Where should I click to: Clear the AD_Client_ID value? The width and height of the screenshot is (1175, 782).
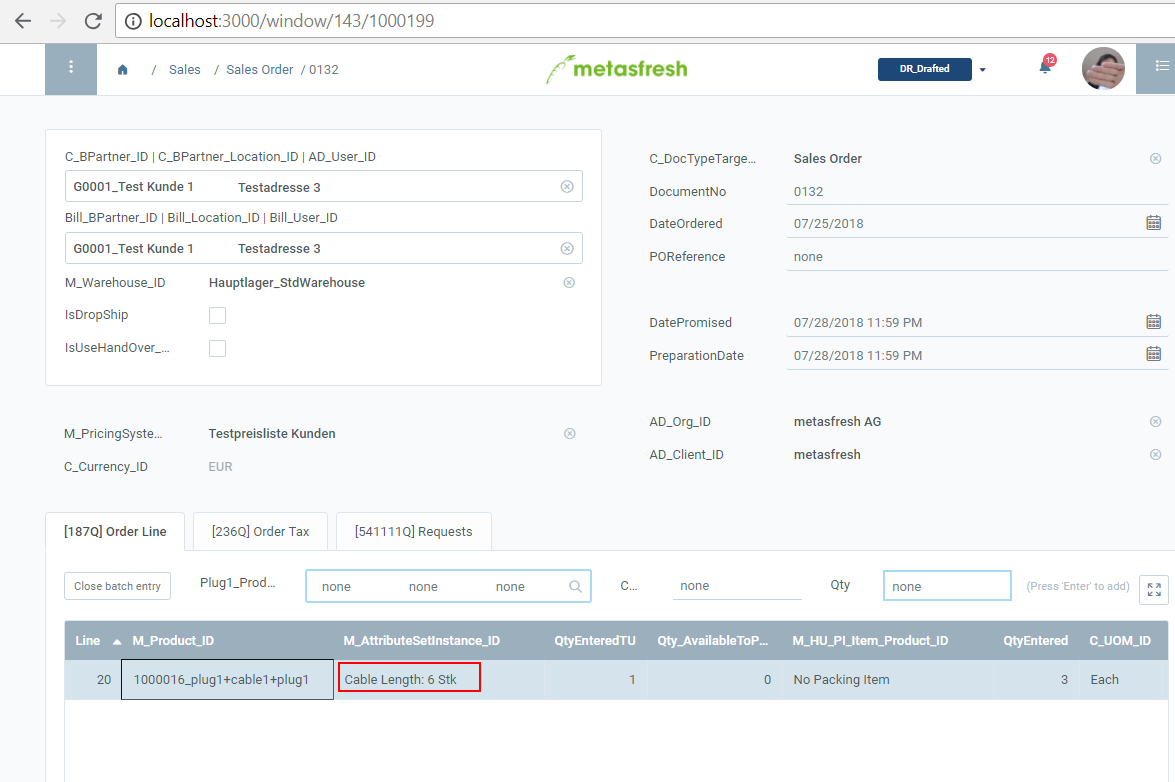pyautogui.click(x=1156, y=455)
